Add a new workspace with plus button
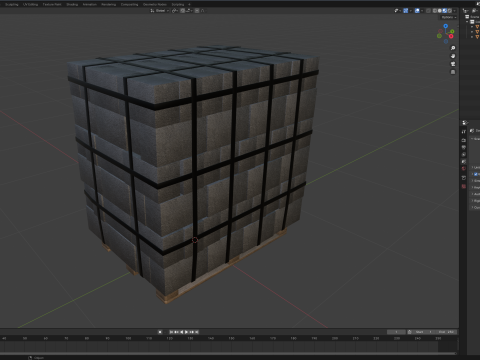480x360 pixels. pyautogui.click(x=189, y=4)
